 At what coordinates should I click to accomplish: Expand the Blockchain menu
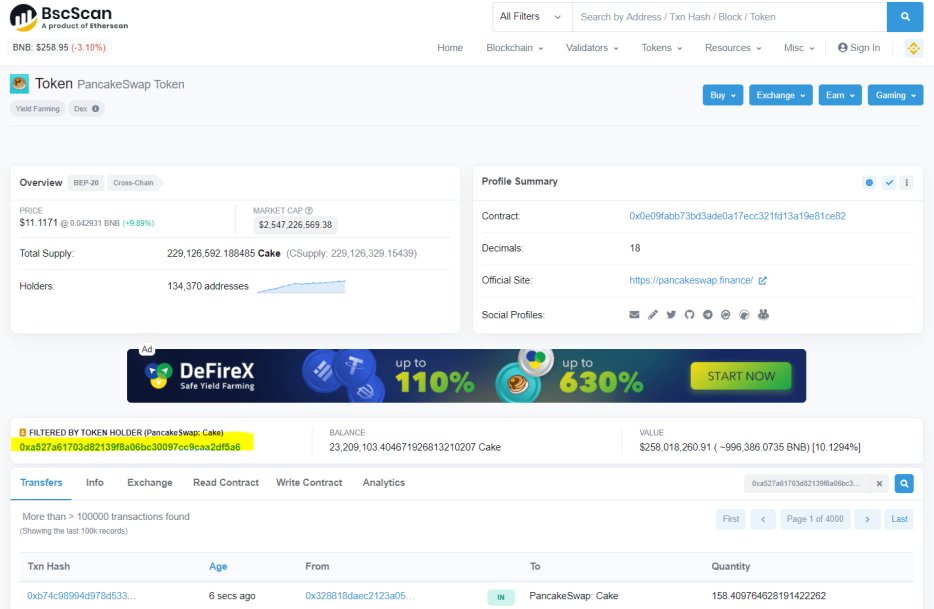click(515, 48)
